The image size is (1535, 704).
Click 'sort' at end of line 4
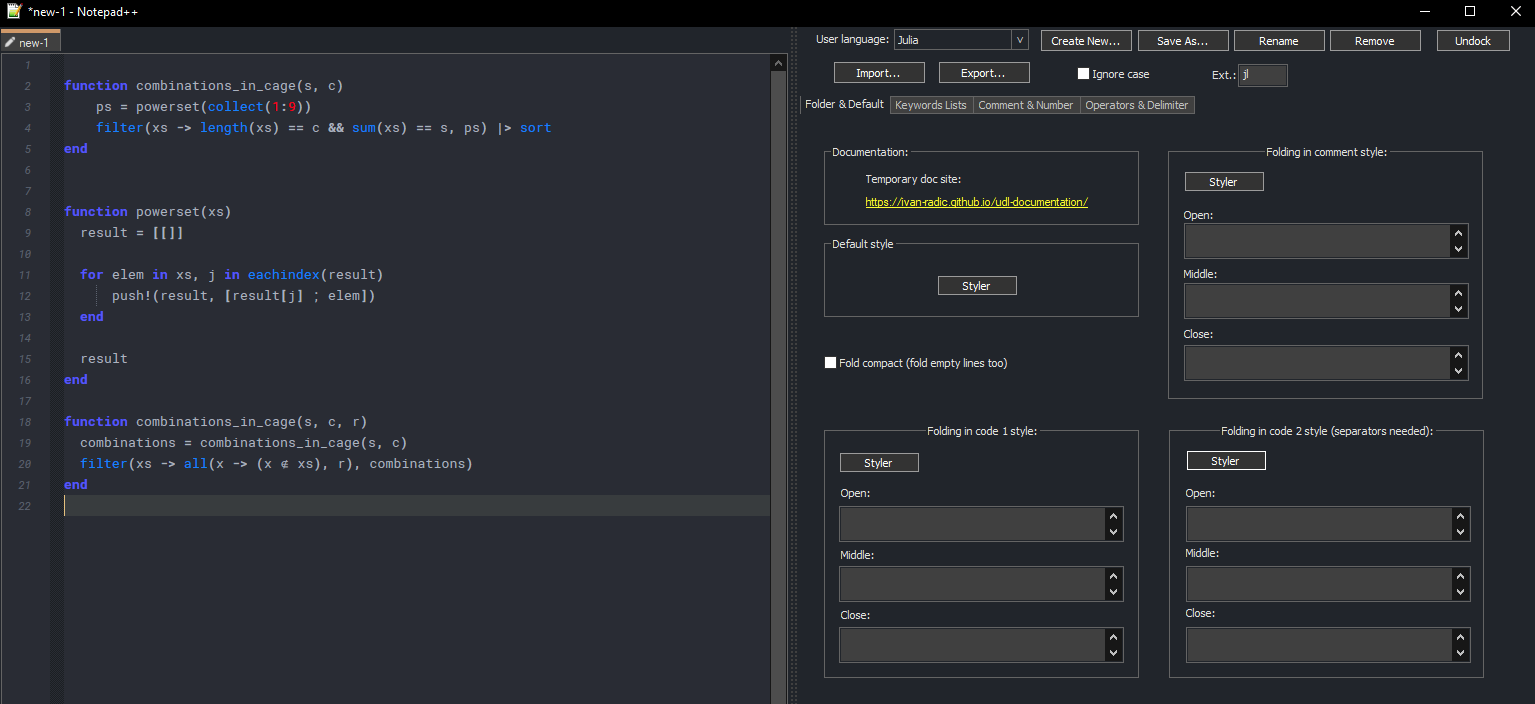pyautogui.click(x=536, y=128)
